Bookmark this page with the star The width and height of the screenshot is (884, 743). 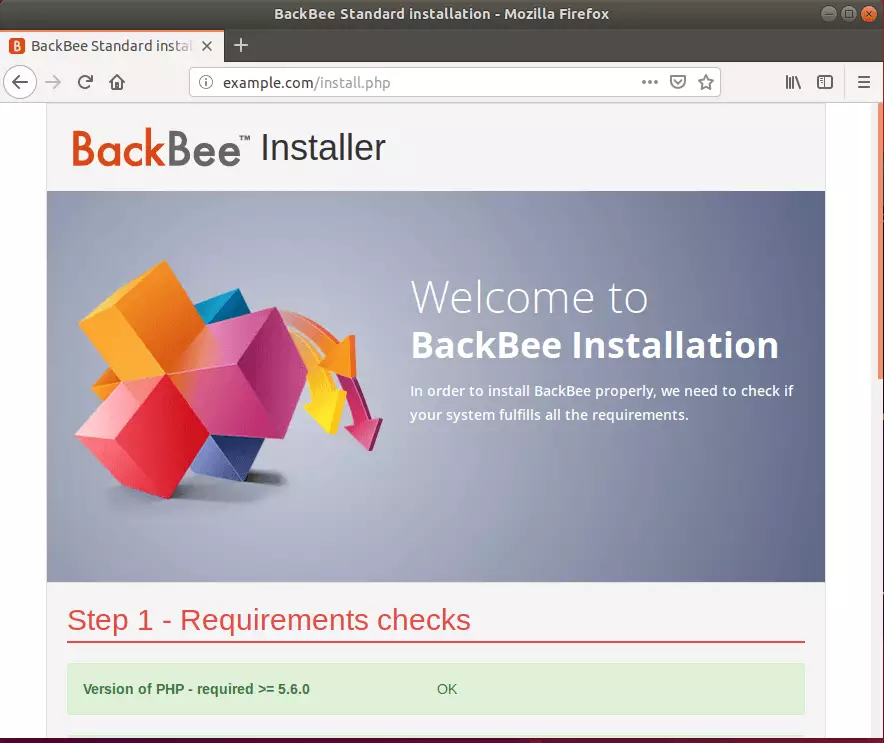pos(706,82)
